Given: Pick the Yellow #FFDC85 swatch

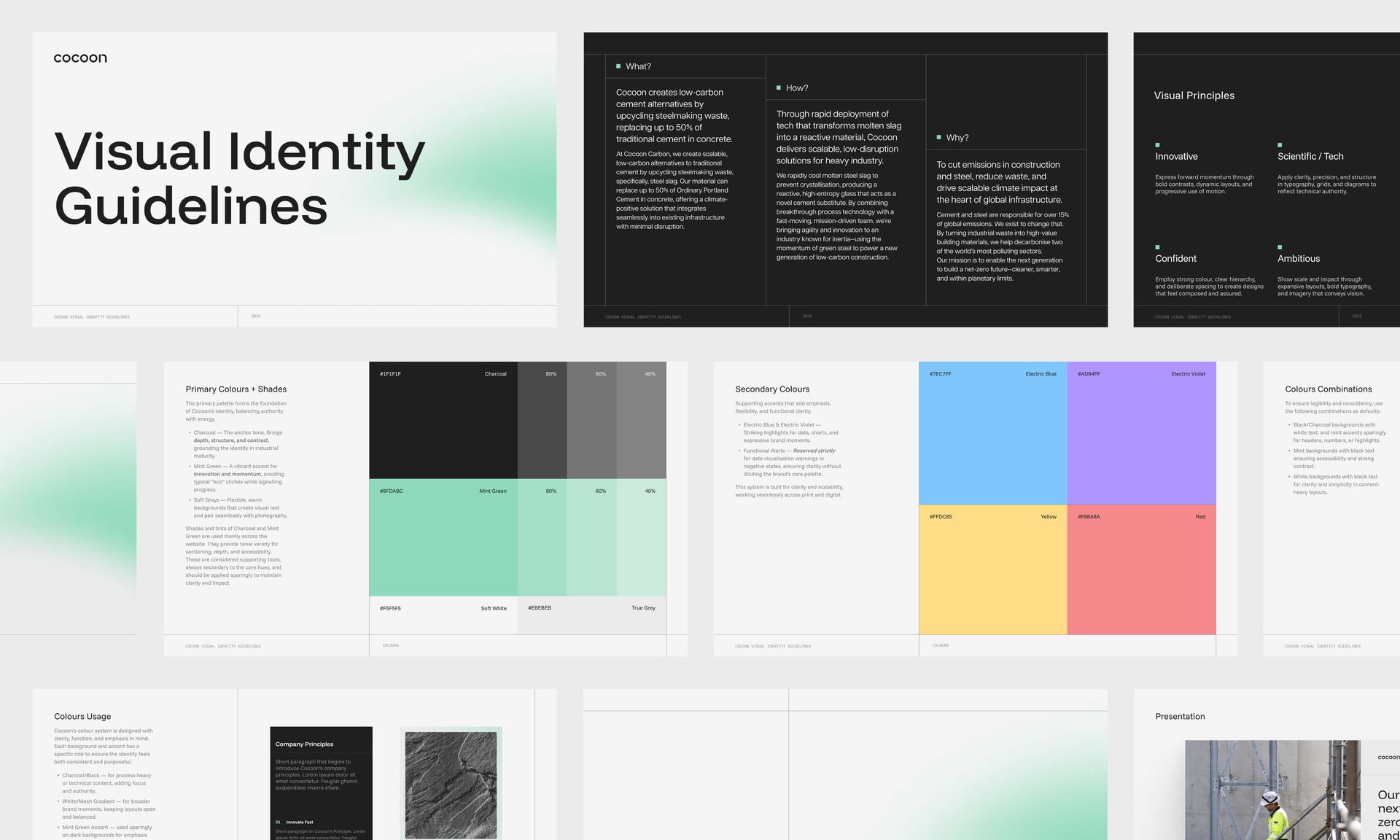Looking at the screenshot, I should point(993,569).
